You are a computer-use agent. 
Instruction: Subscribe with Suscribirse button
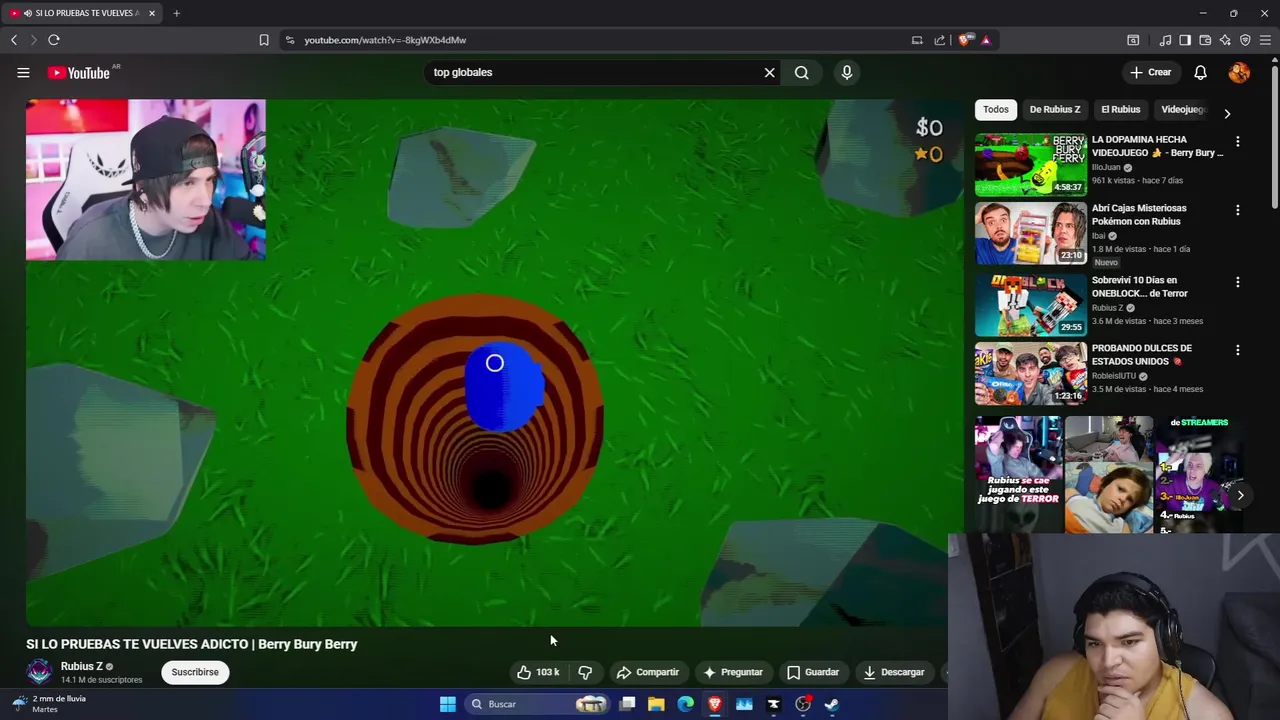point(195,672)
